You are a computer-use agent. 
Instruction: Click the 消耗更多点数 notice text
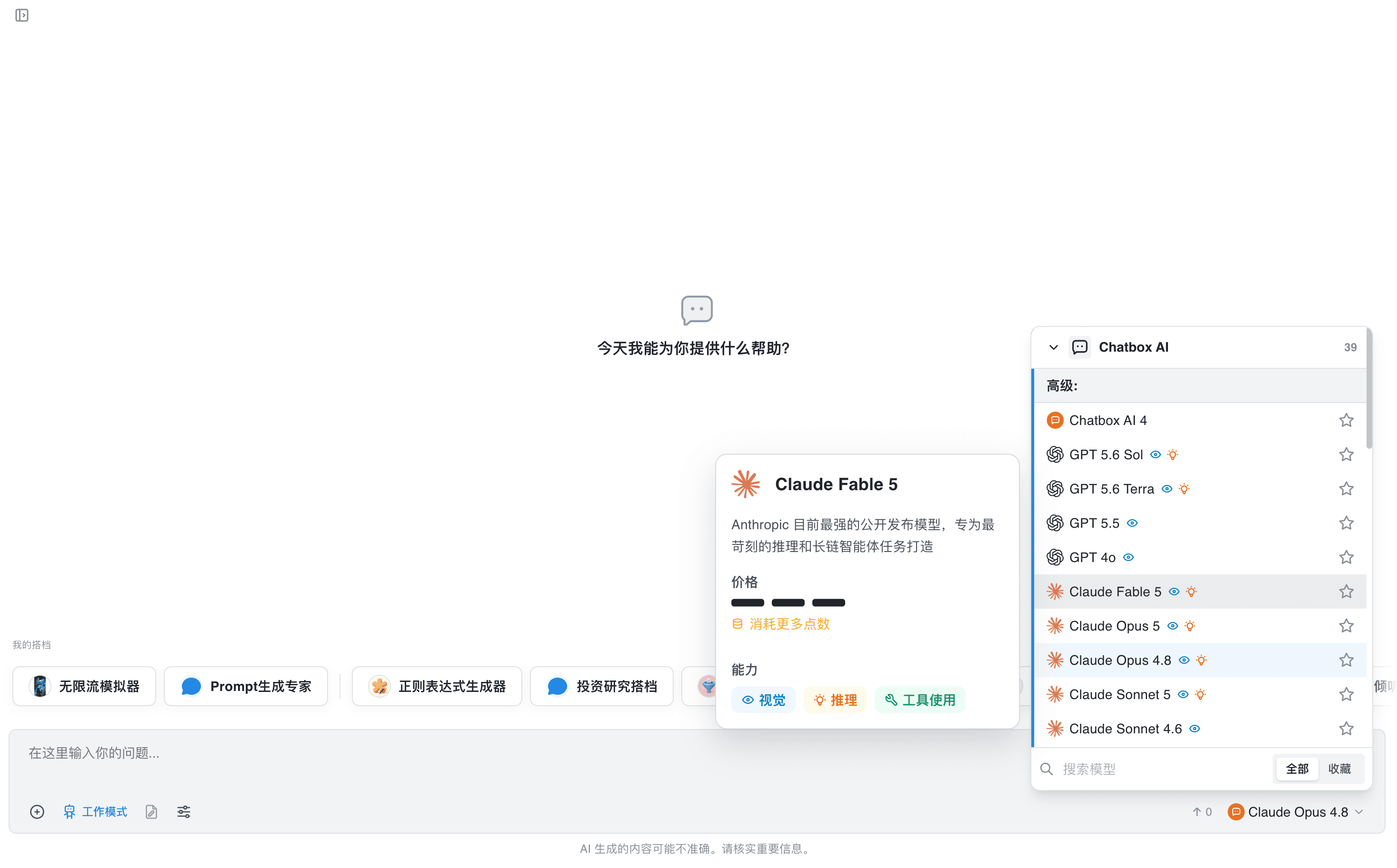click(x=789, y=624)
